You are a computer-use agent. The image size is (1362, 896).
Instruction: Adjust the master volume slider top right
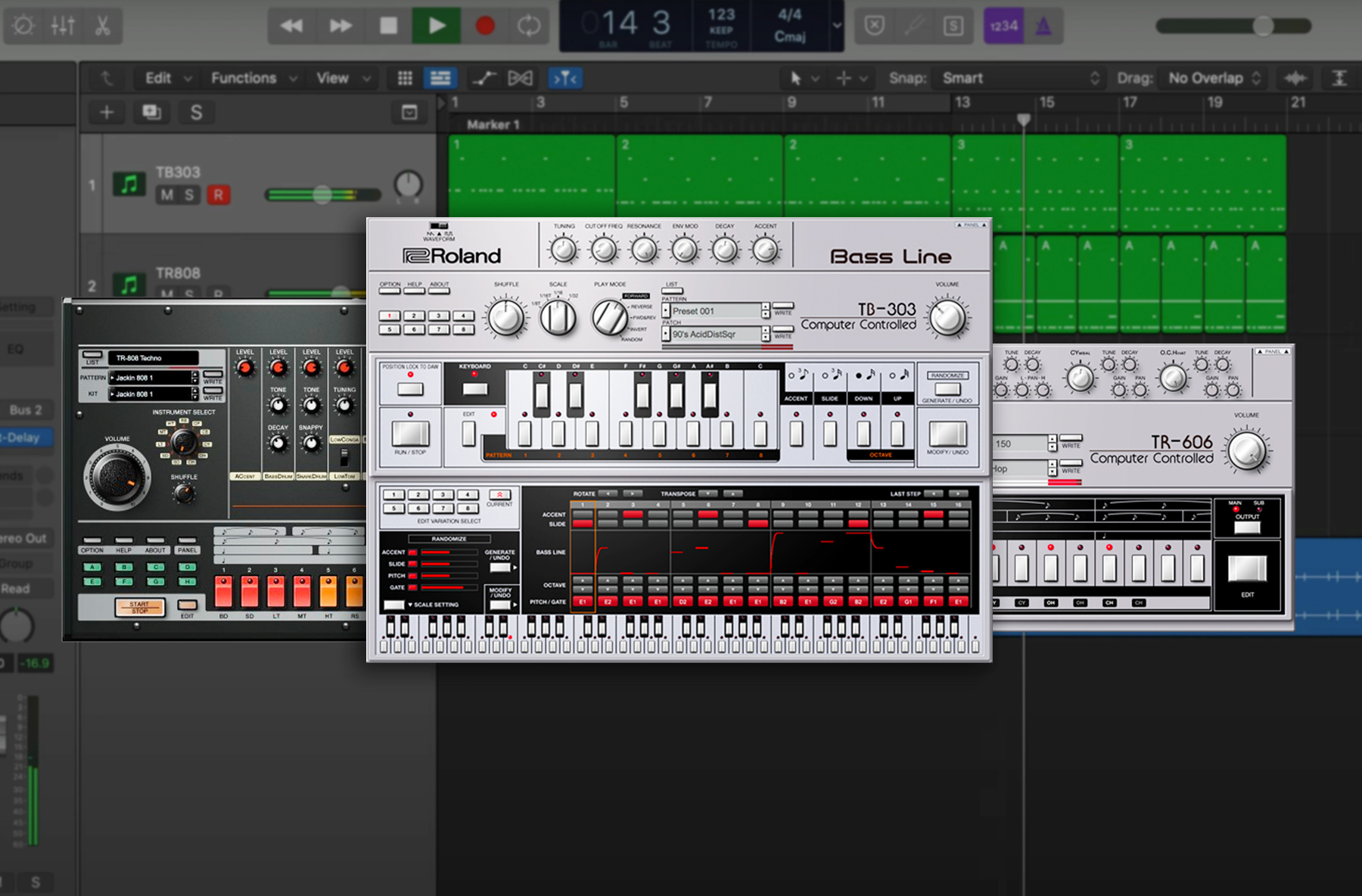[x=1262, y=25]
